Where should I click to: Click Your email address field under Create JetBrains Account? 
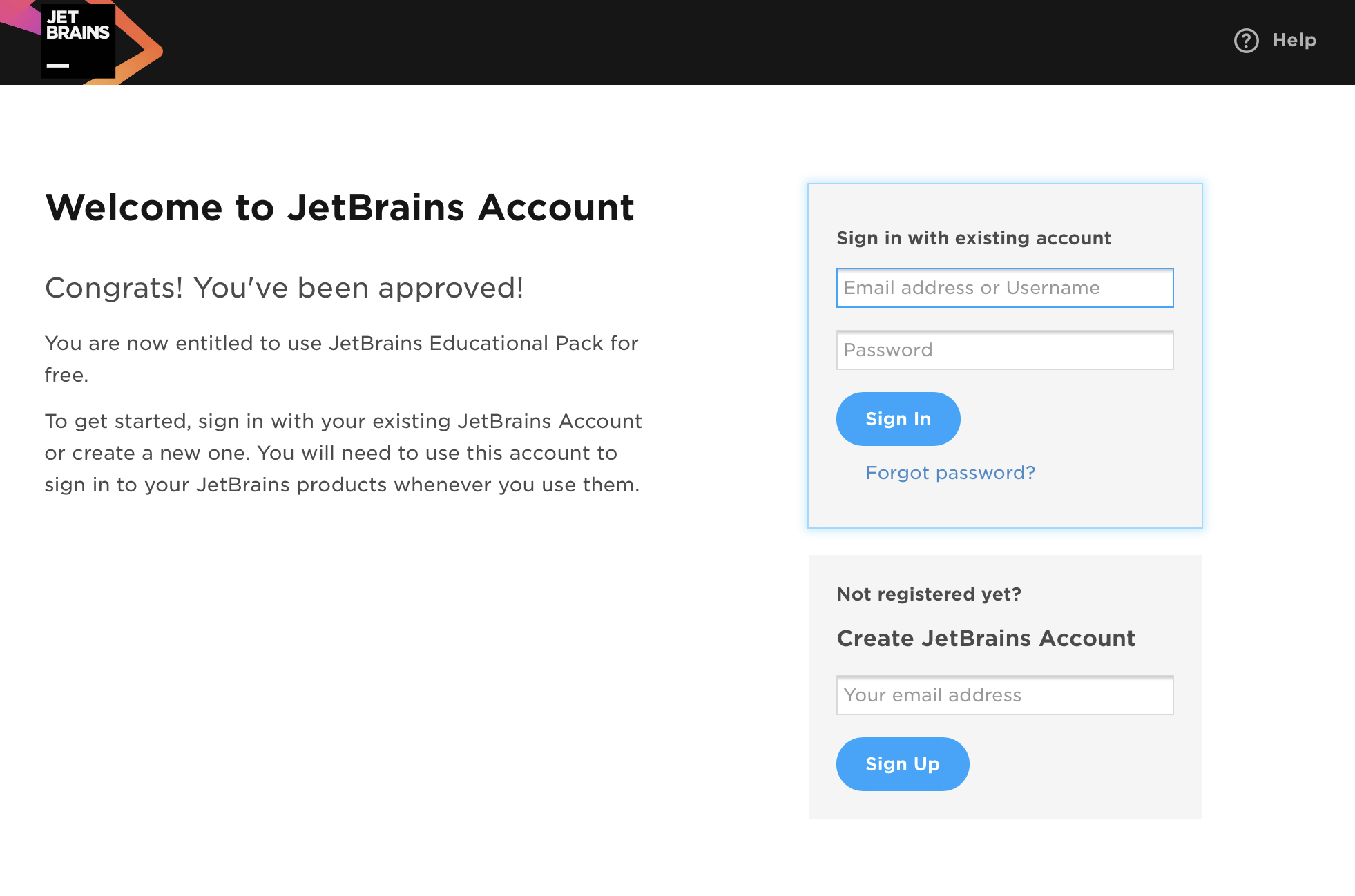click(x=1005, y=695)
